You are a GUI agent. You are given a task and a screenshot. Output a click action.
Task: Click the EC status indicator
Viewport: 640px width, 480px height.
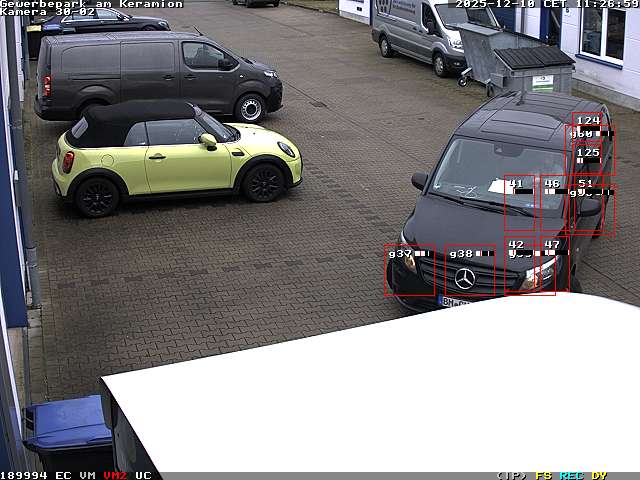pyautogui.click(x=63, y=475)
